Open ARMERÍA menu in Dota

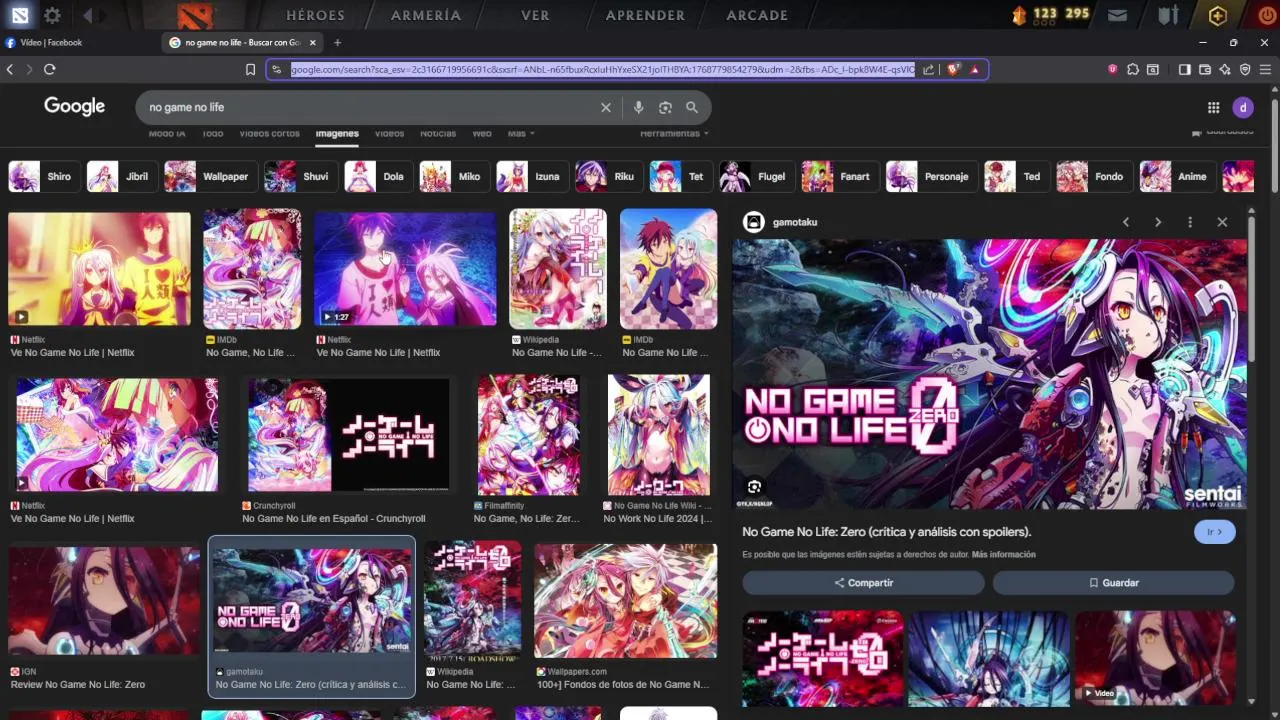[426, 15]
